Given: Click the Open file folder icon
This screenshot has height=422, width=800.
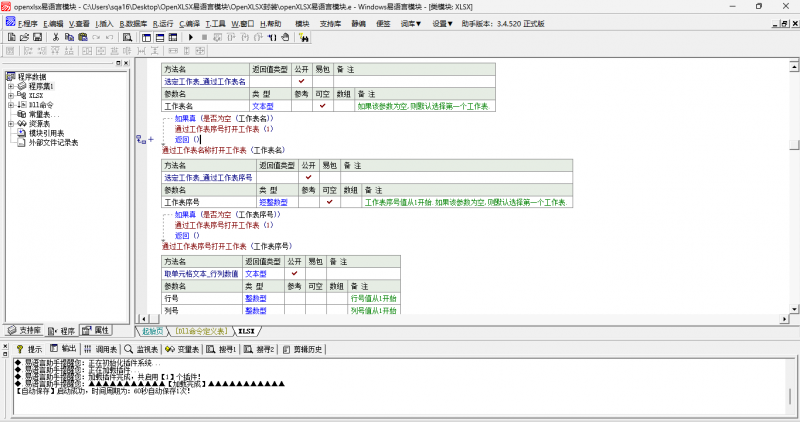Looking at the screenshot, I should coord(24,37).
